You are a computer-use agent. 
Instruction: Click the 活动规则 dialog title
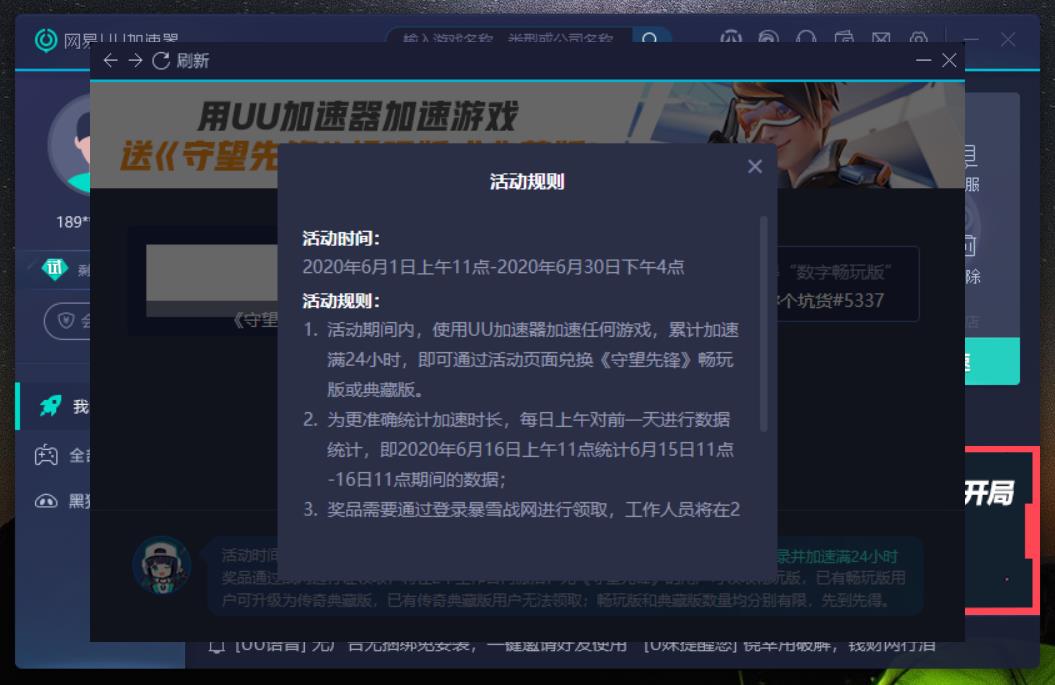pyautogui.click(x=527, y=182)
